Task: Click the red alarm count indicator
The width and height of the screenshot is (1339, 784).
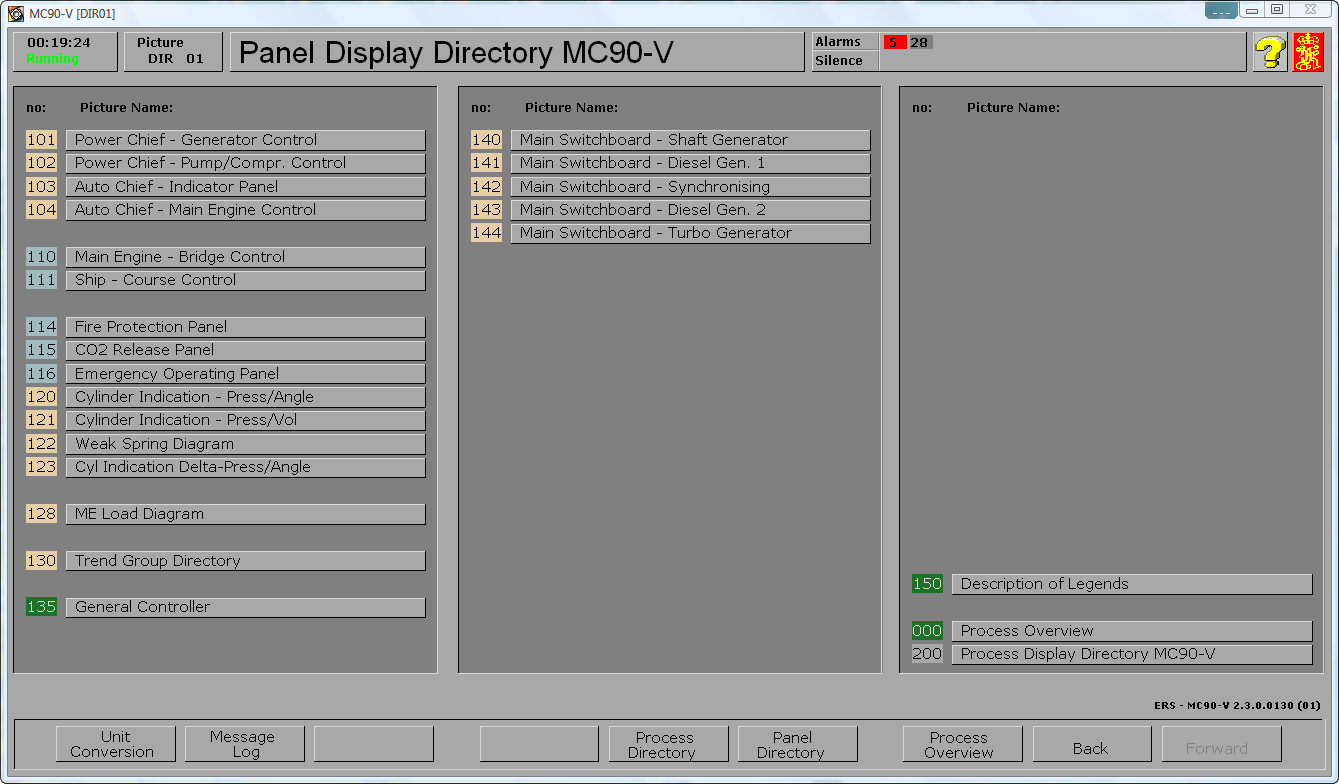Action: point(893,42)
